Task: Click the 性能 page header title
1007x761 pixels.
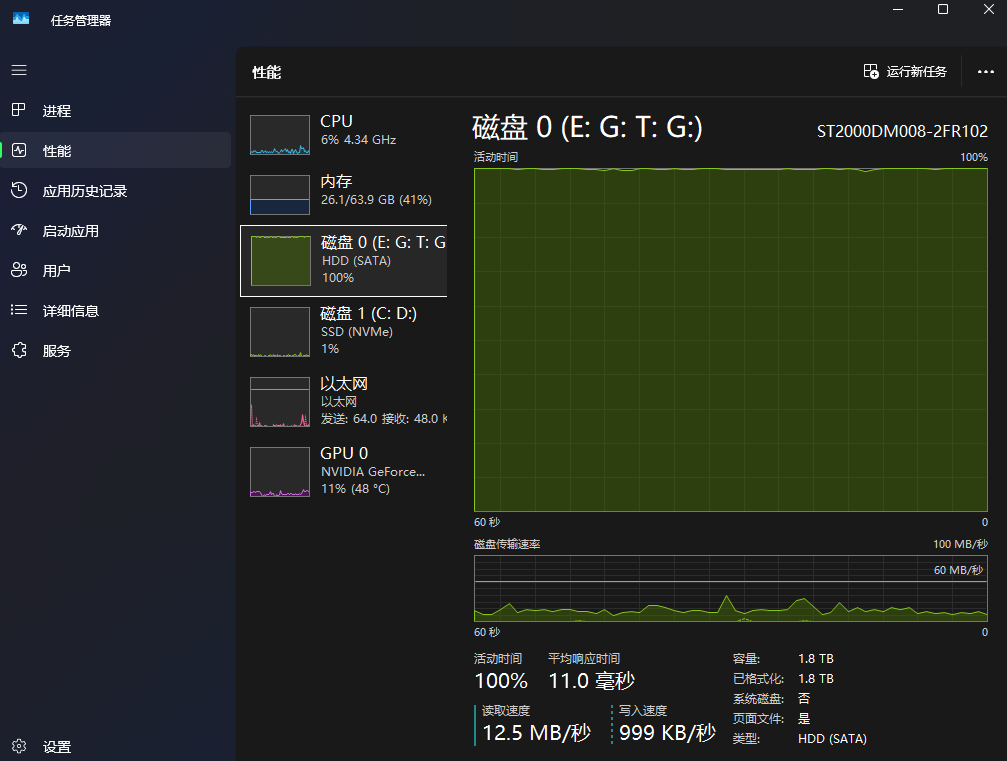Action: point(267,73)
